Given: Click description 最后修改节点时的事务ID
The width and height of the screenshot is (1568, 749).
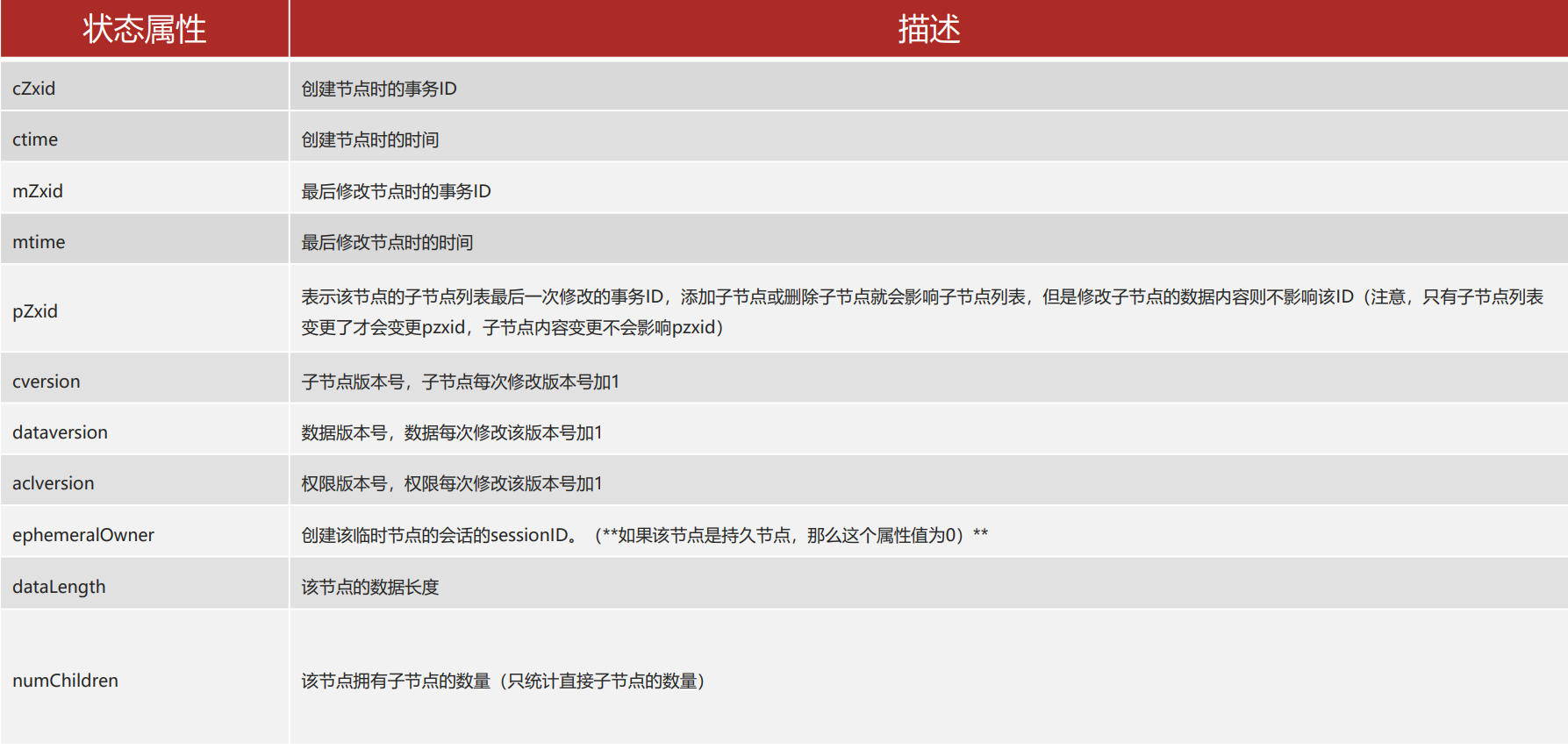Looking at the screenshot, I should tap(396, 191).
